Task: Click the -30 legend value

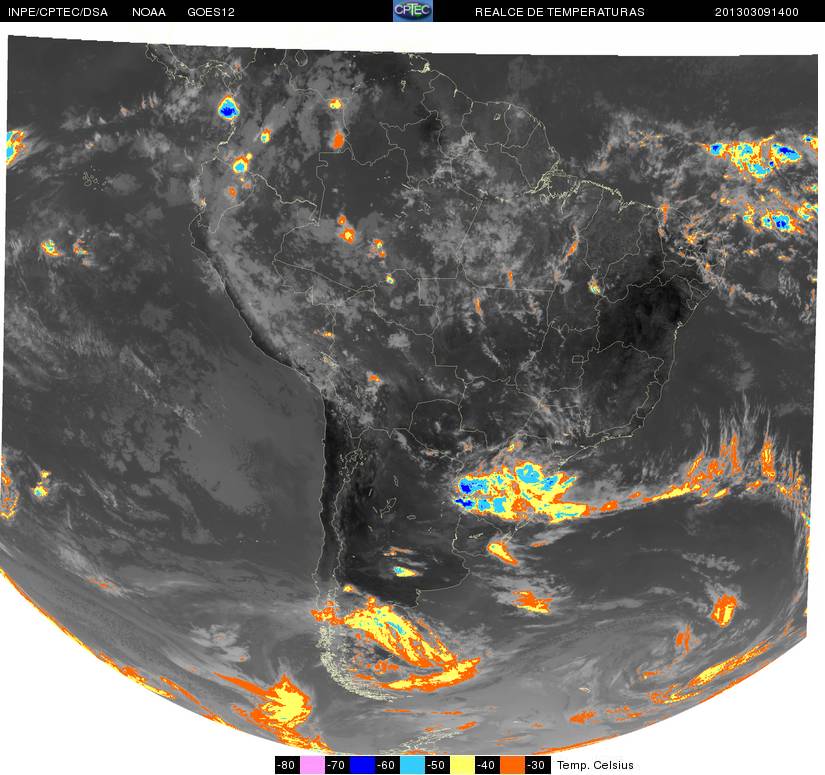Action: [538, 765]
